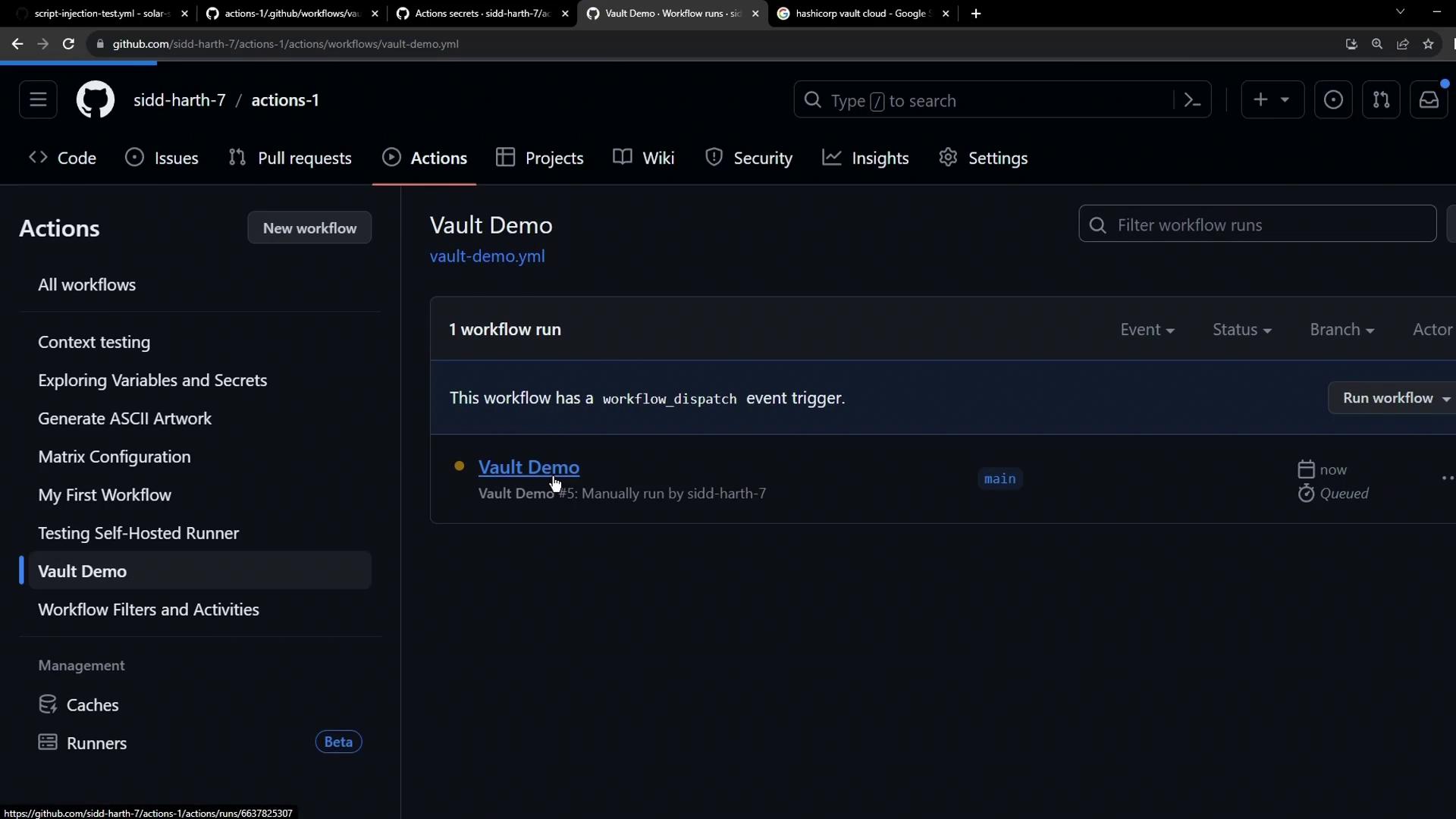Open the Caches management page
The image size is (1456, 819).
(93, 704)
